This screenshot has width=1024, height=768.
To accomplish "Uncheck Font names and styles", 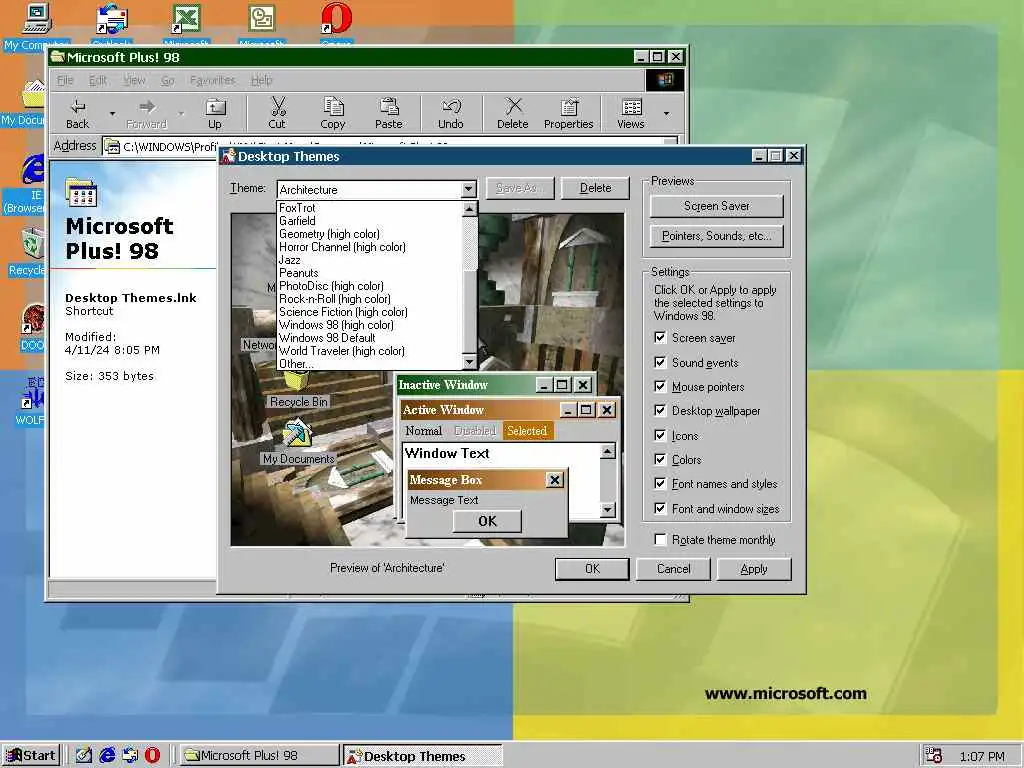I will click(660, 484).
